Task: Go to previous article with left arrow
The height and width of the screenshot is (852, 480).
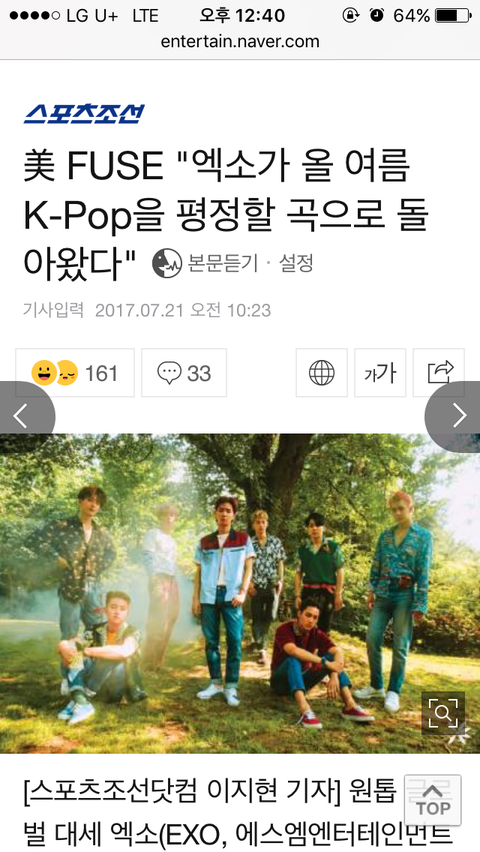Action: [26, 416]
